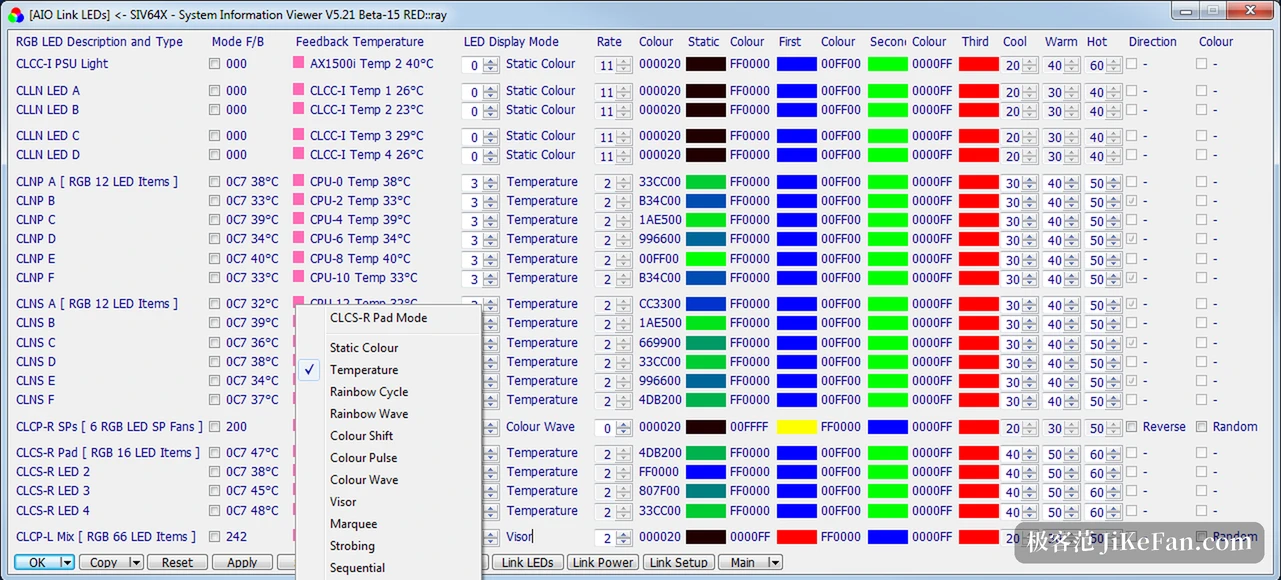
Task: Toggle Mode F/B checkbox for CLLN LED A
Action: [214, 91]
